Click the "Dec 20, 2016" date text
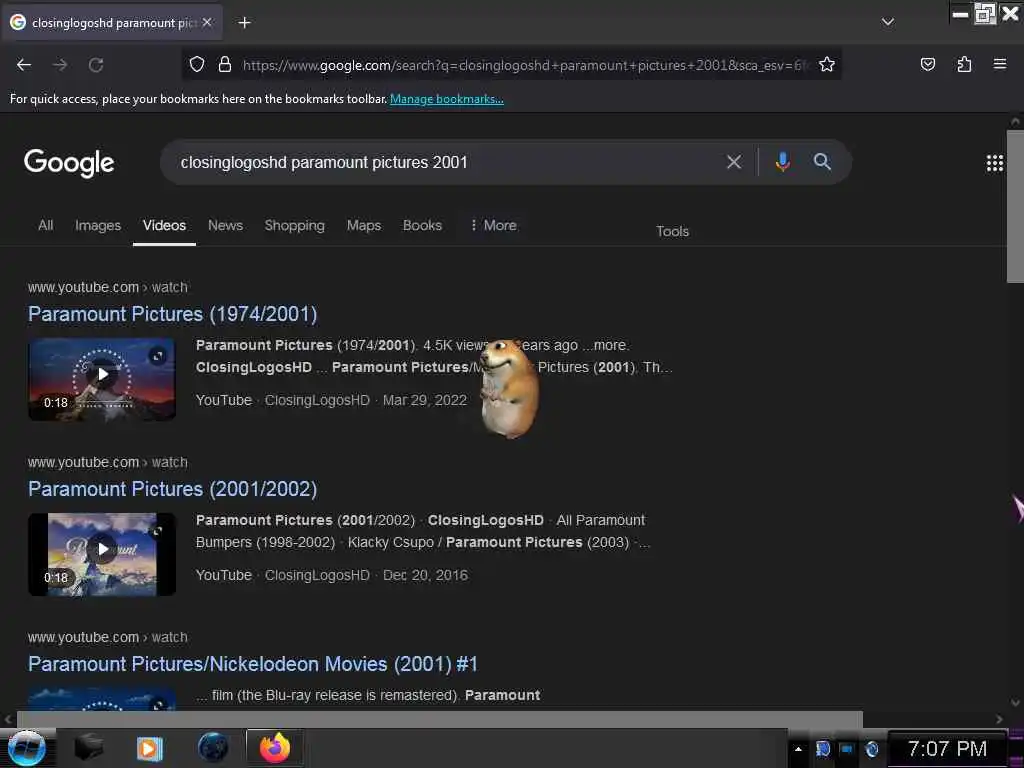This screenshot has height=768, width=1024. (425, 575)
